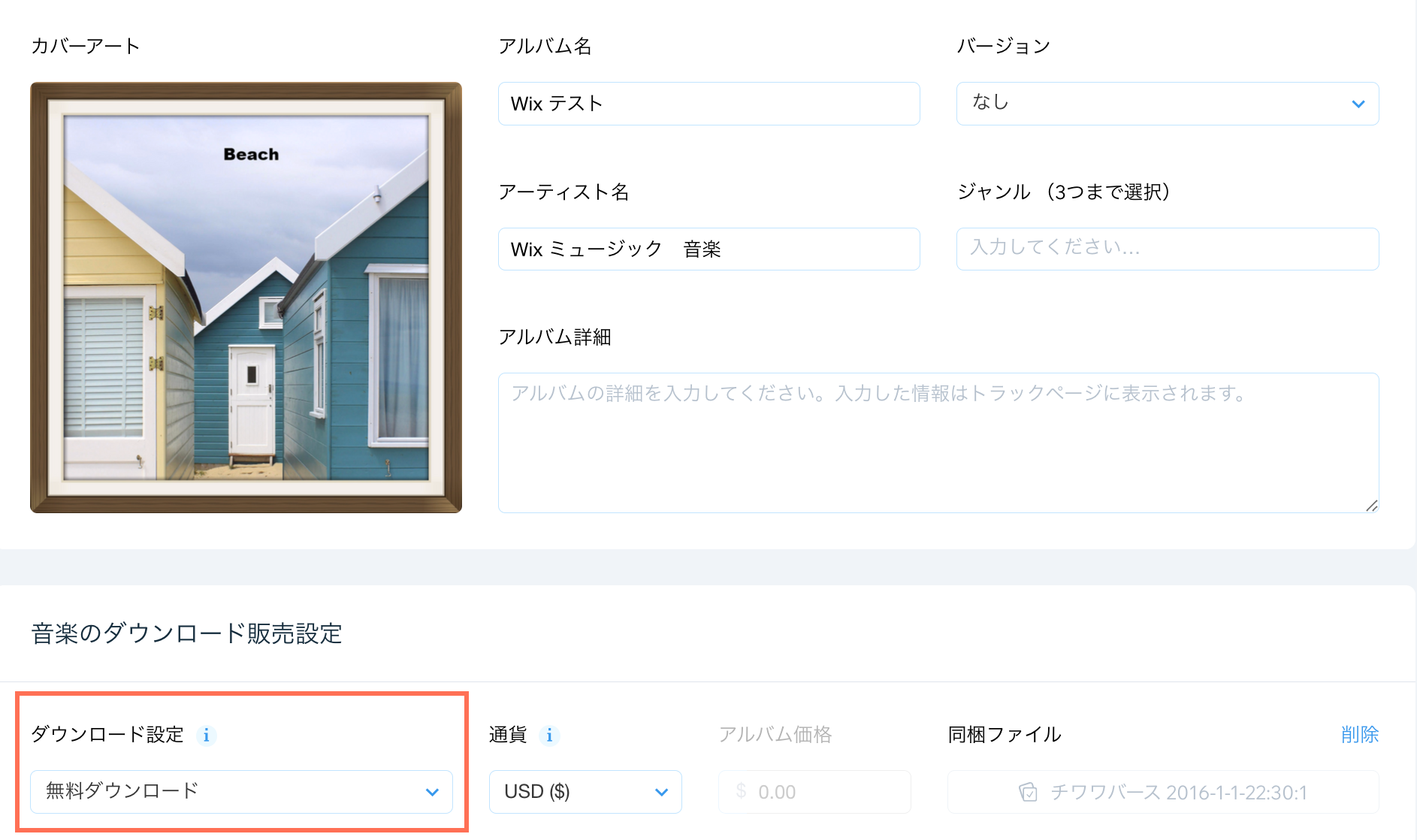Click the package icon in the 同梱ファイル field
The image size is (1417, 840).
[1029, 791]
